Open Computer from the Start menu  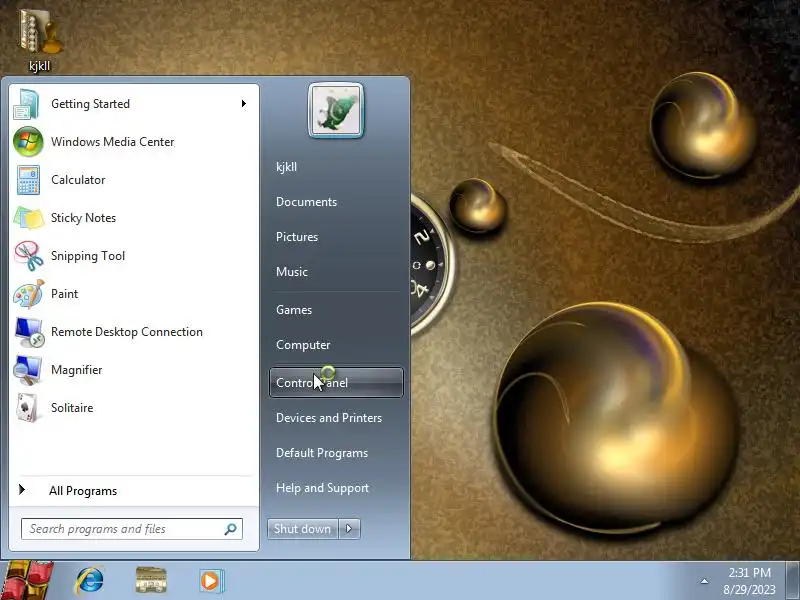coord(303,345)
